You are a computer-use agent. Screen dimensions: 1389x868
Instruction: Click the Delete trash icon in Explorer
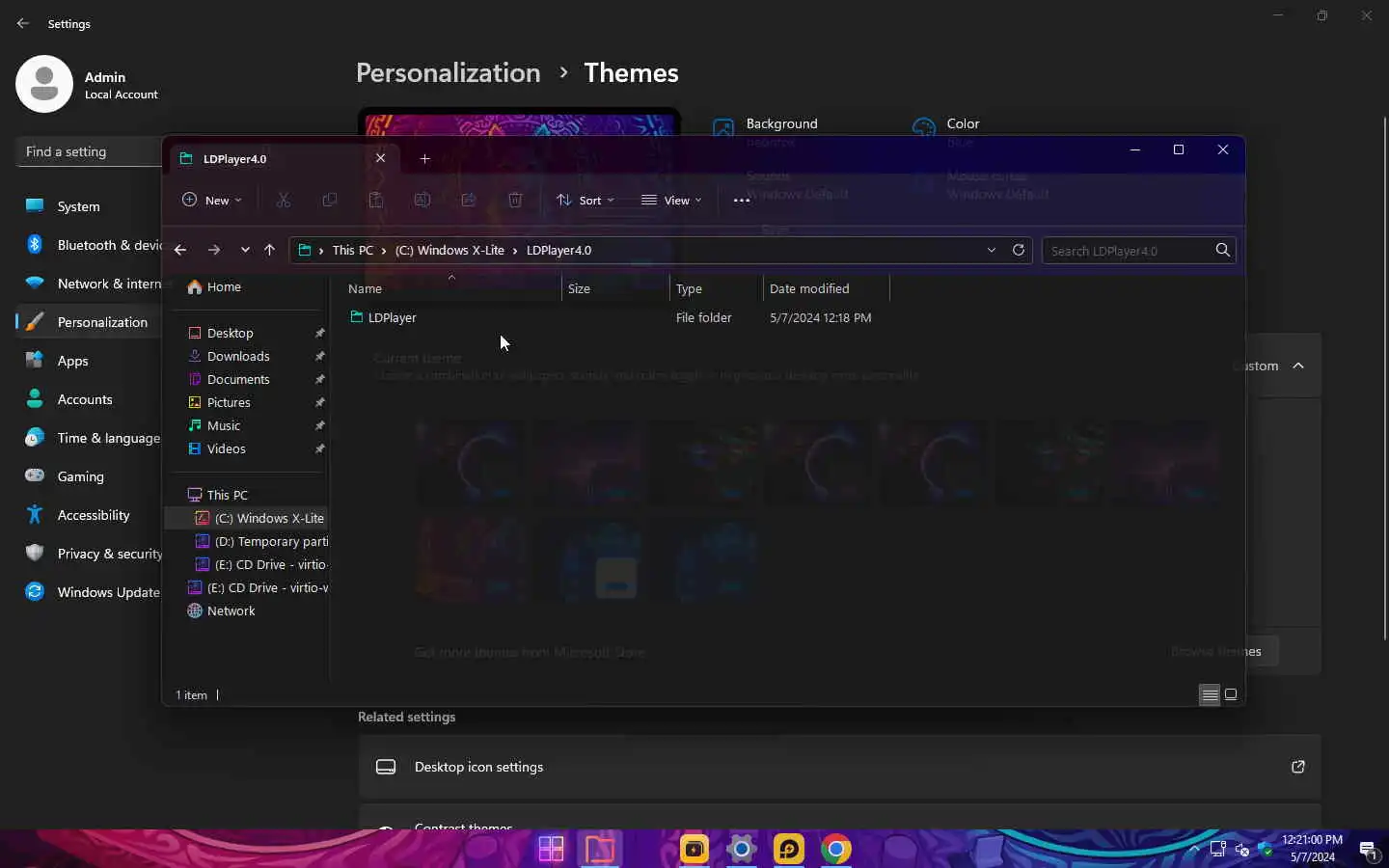point(515,200)
